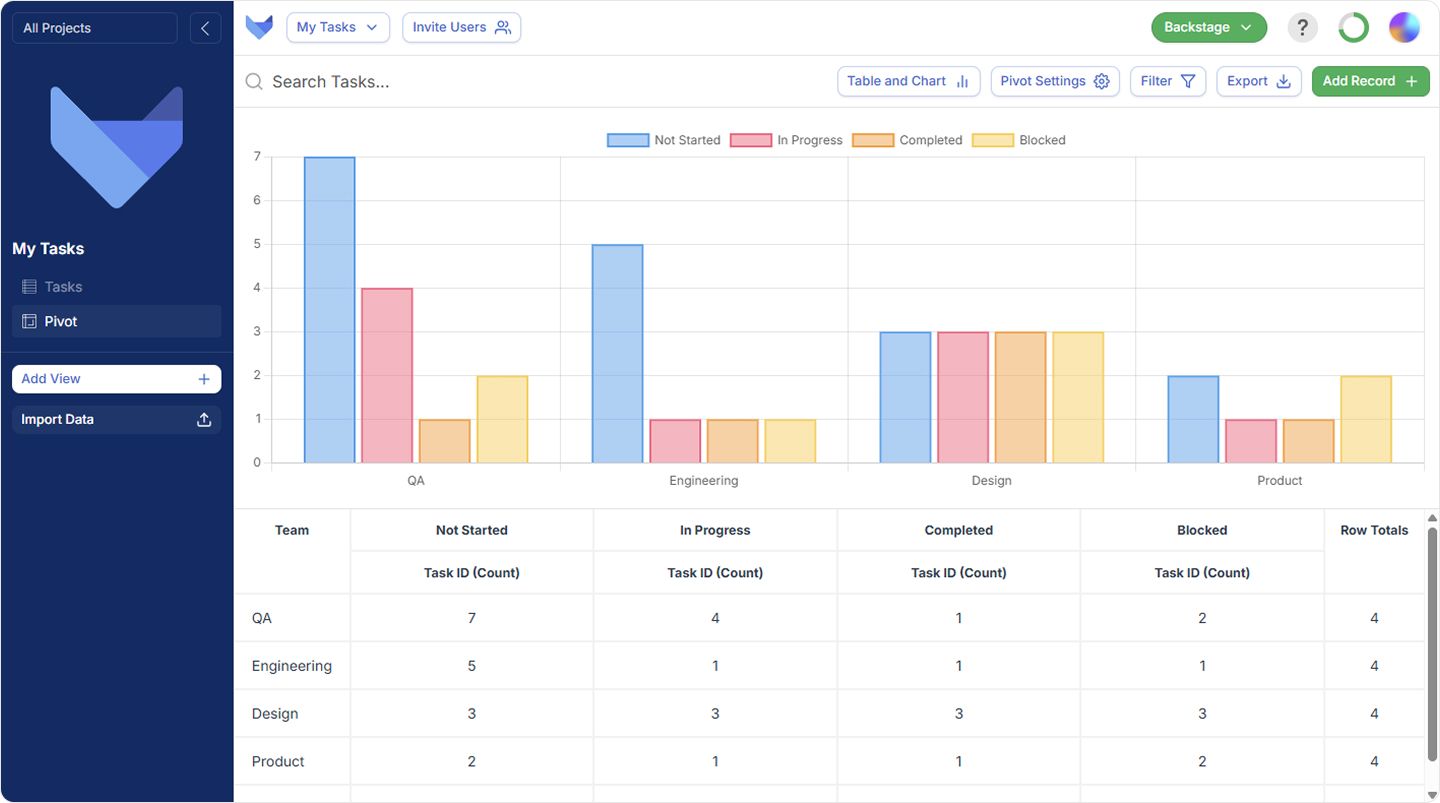Click the search magnifier icon

point(254,82)
